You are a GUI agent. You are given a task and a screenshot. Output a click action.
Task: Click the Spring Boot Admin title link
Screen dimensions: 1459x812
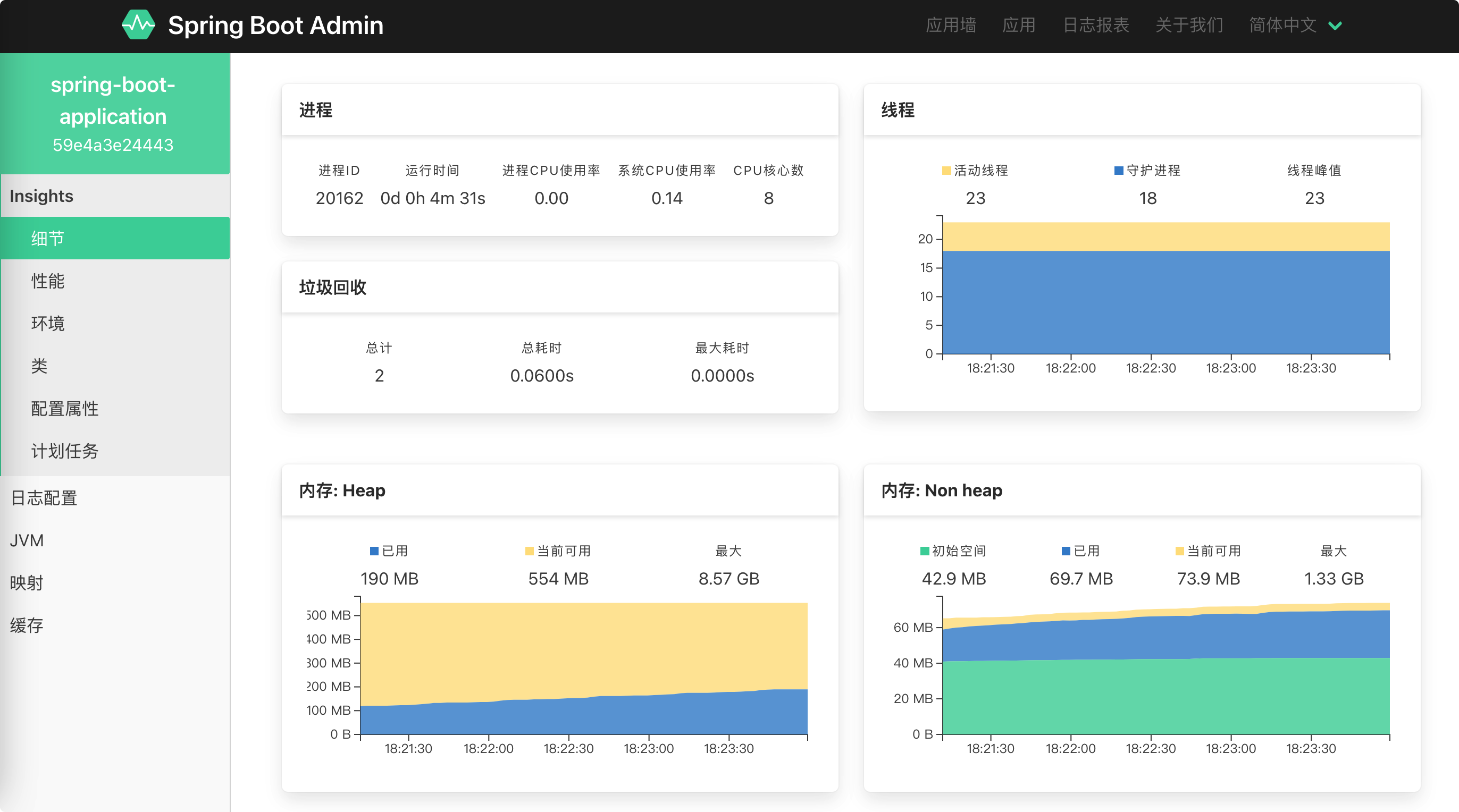pos(276,25)
